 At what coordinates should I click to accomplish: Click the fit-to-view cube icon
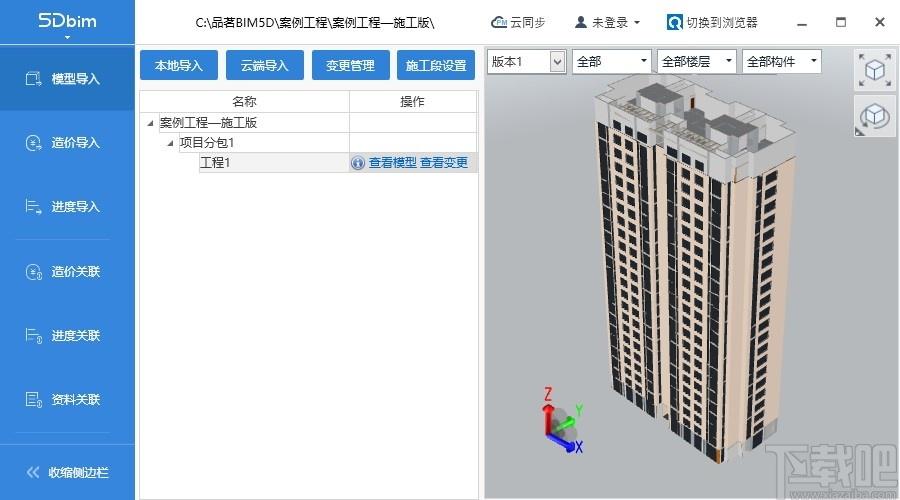point(875,71)
